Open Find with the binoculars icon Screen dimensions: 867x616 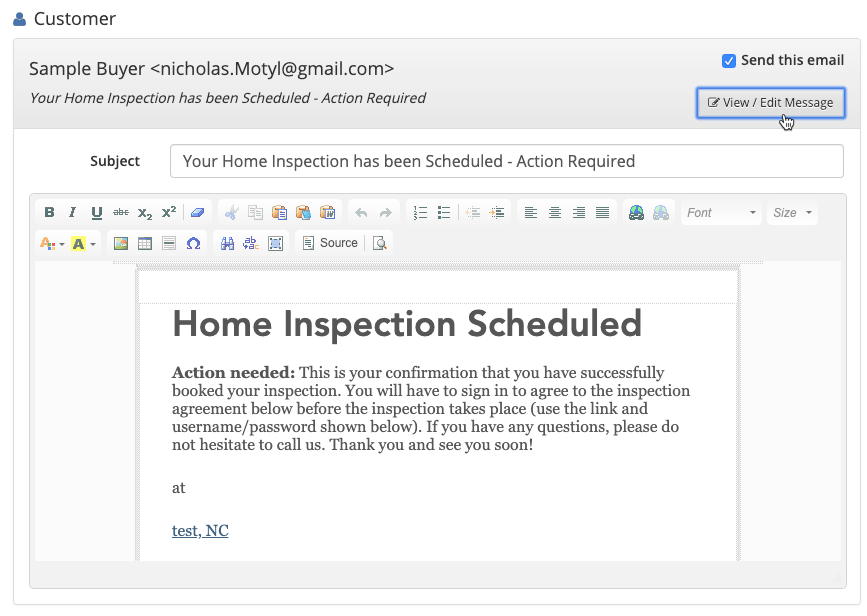[227, 243]
